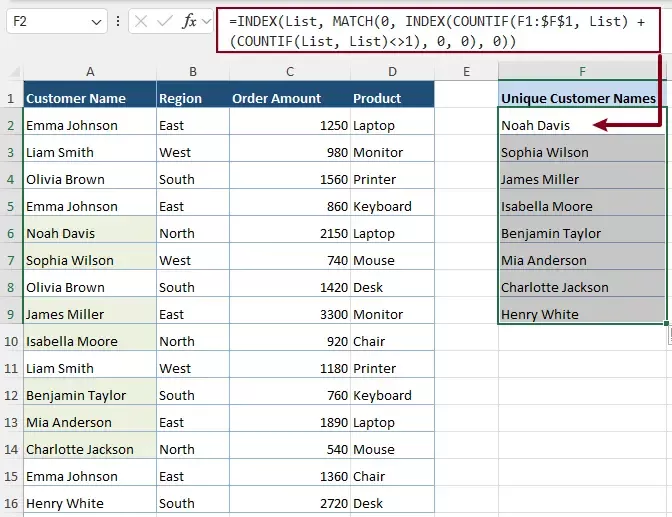Select Benjamin Taylor in column F
Image resolution: width=672 pixels, height=517 pixels.
coord(582,229)
